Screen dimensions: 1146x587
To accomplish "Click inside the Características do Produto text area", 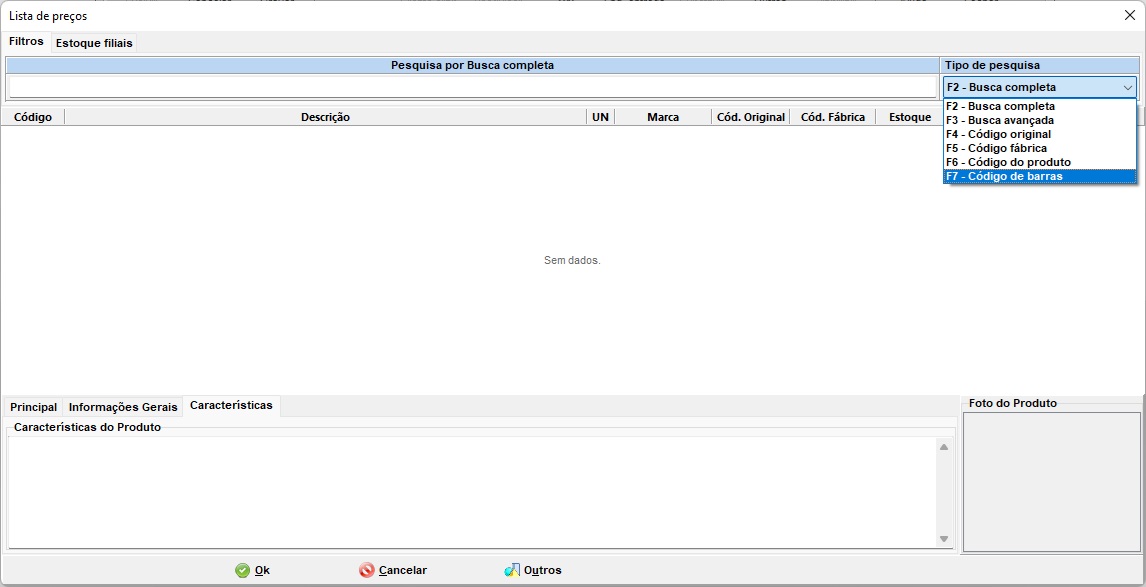I will tap(470, 492).
